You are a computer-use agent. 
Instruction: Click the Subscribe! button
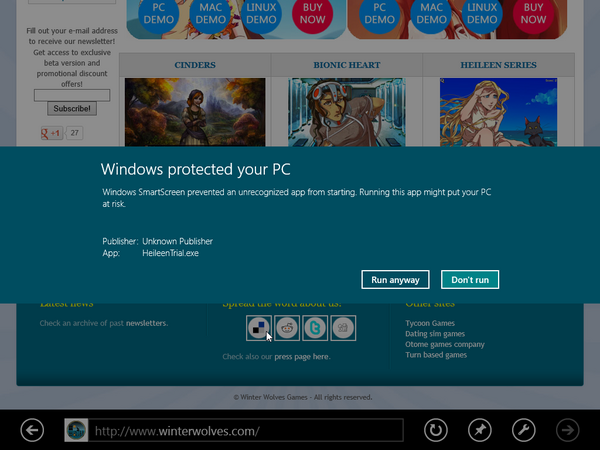point(72,109)
